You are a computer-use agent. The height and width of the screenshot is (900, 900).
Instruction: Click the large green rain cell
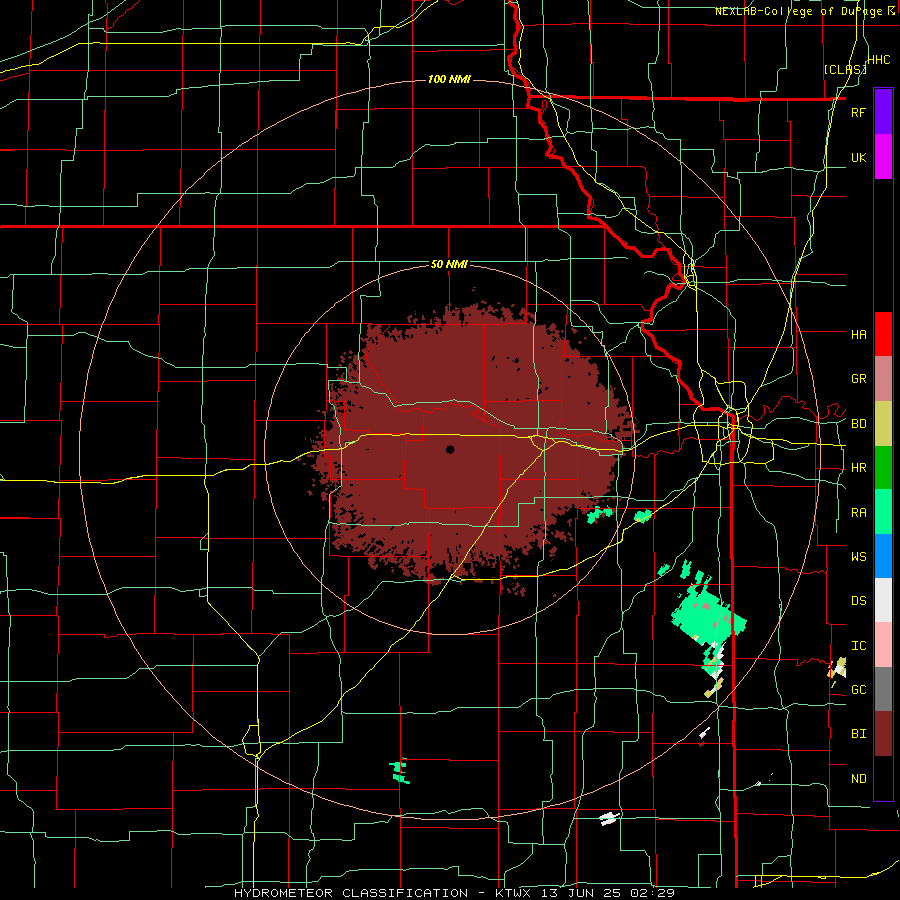707,617
